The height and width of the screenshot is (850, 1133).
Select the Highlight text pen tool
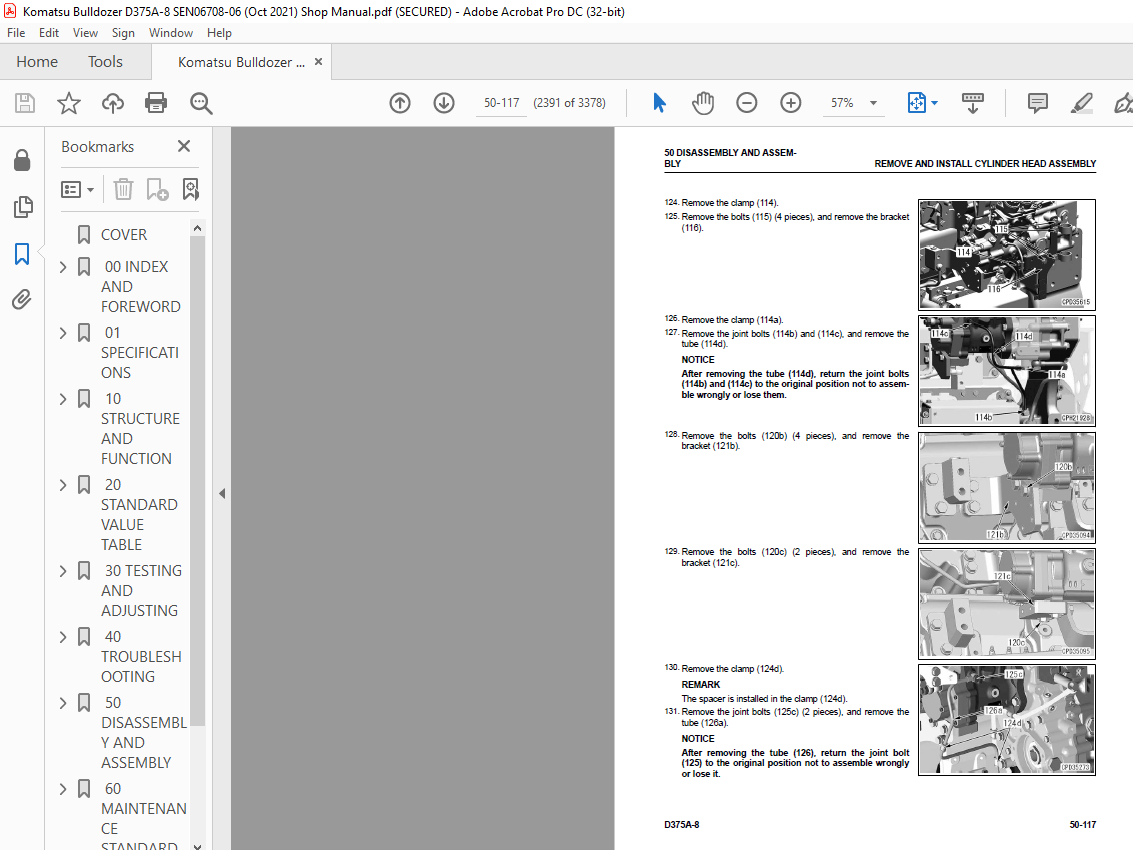coord(1082,103)
